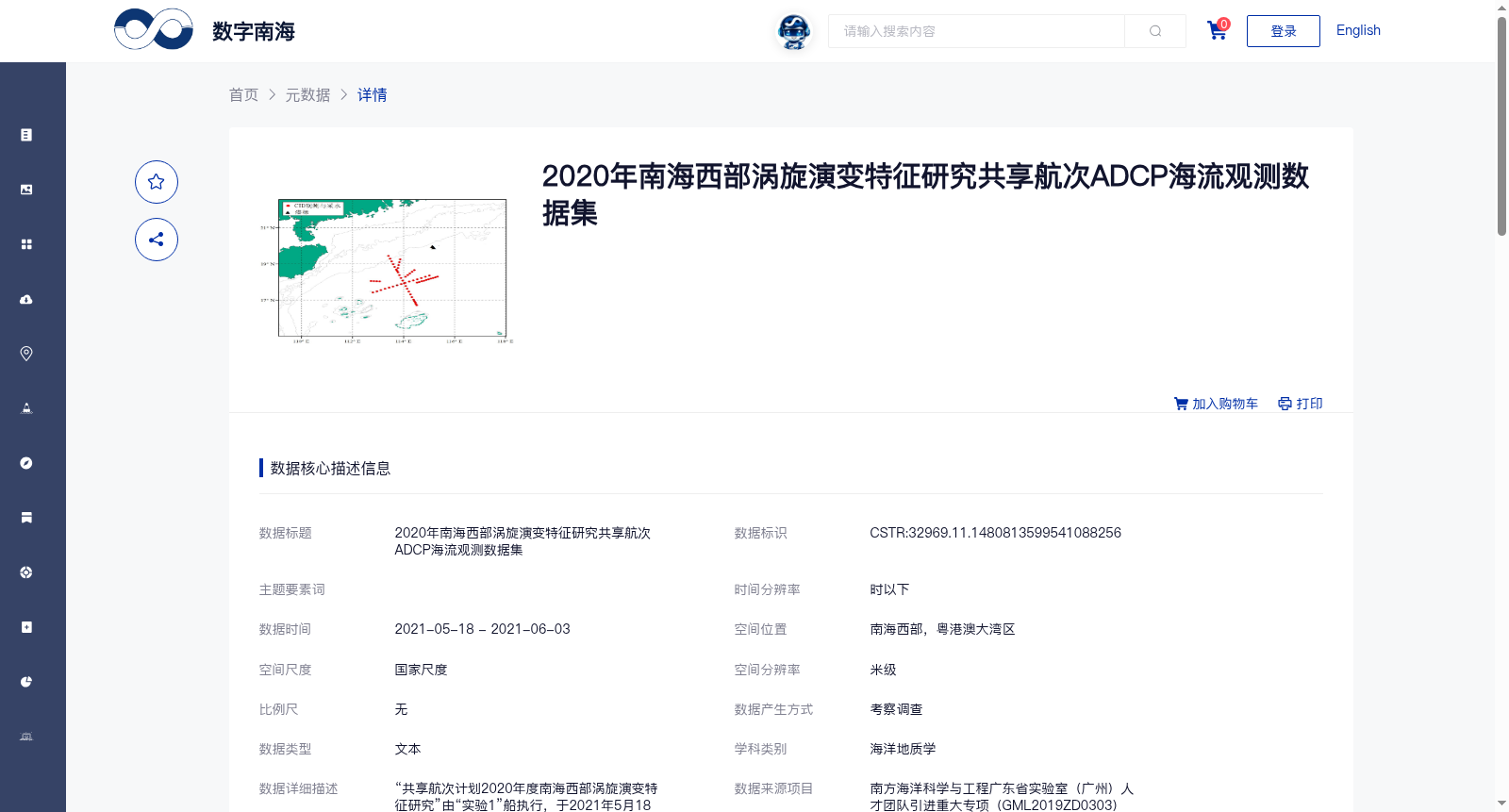
Task: Open the map pin location sidebar icon
Action: pos(26,354)
